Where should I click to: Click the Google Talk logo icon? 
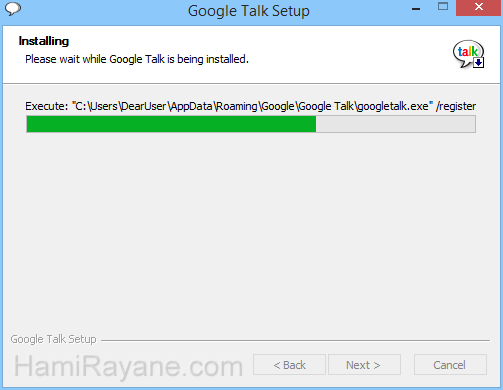[x=468, y=55]
